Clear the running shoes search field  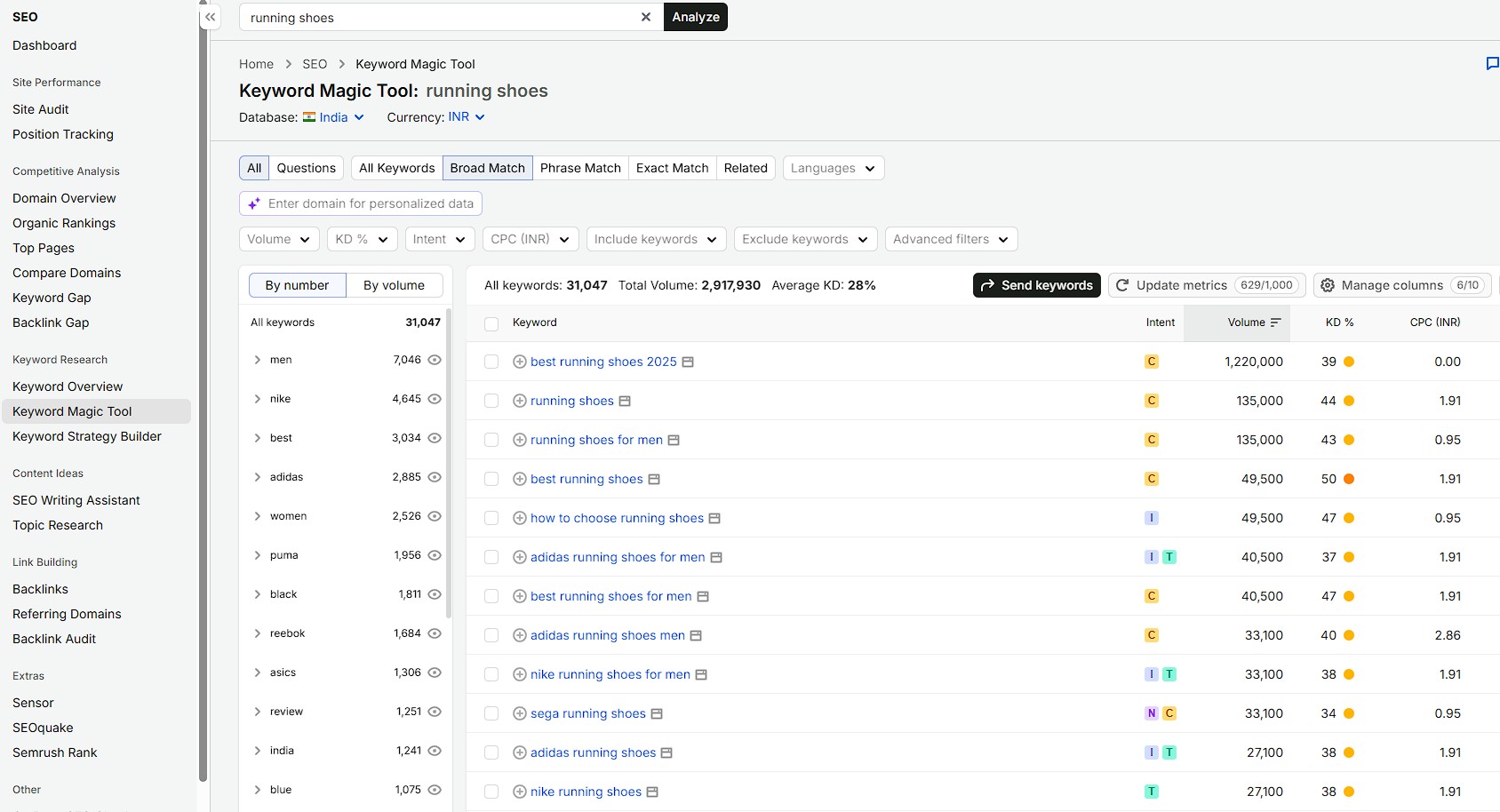(x=646, y=17)
